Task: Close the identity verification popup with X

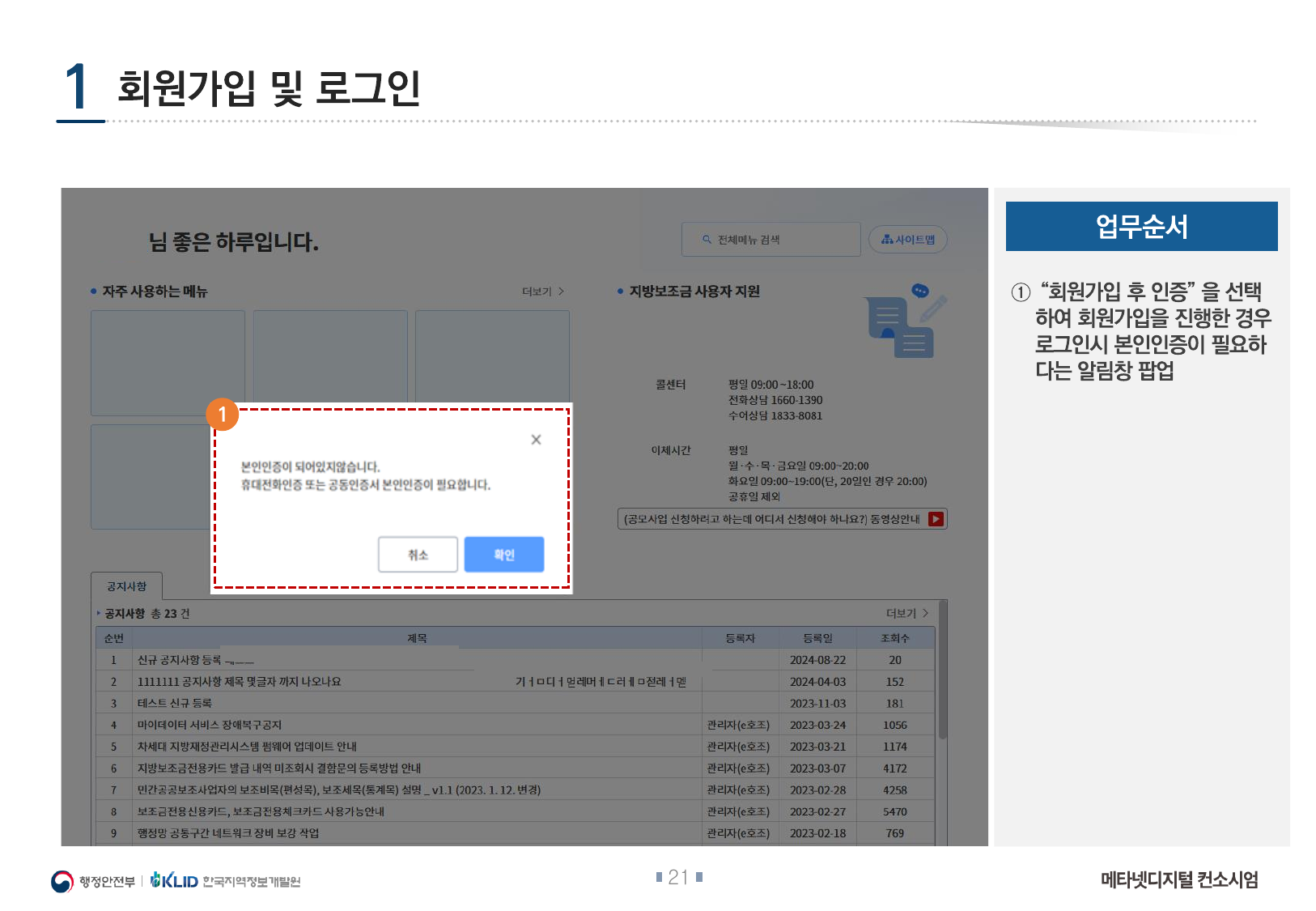Action: [x=536, y=440]
